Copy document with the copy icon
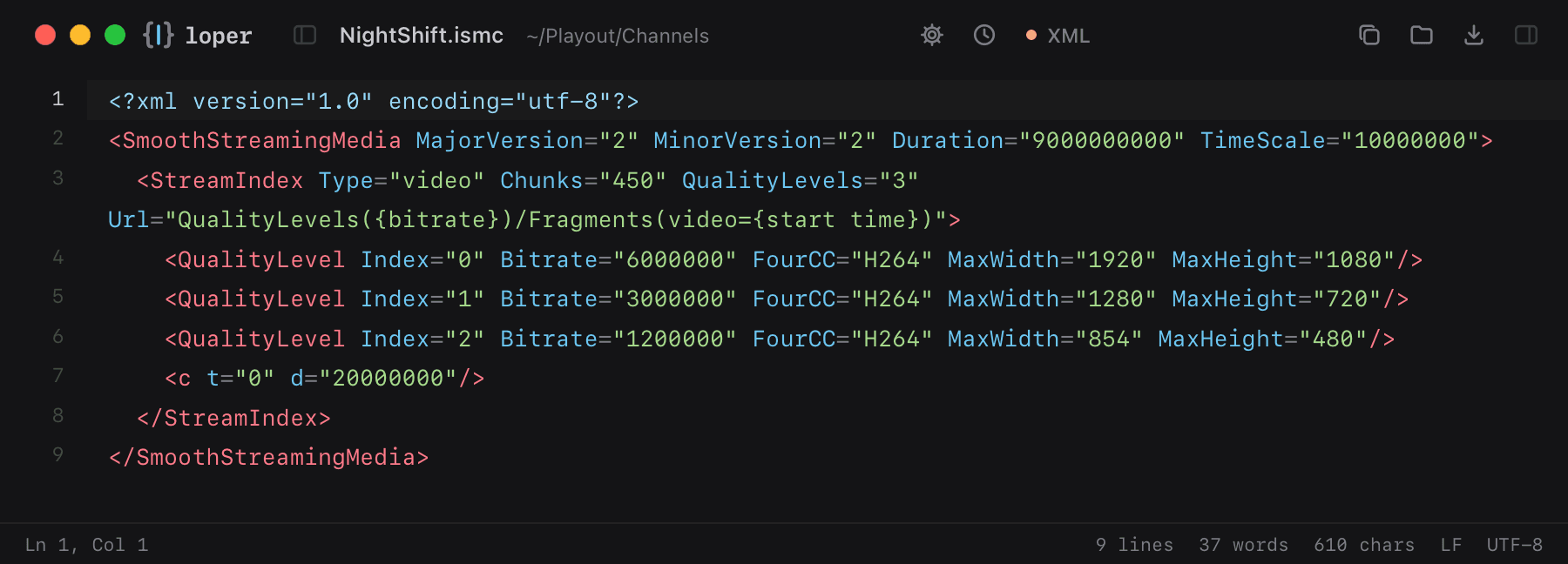 [x=1369, y=35]
